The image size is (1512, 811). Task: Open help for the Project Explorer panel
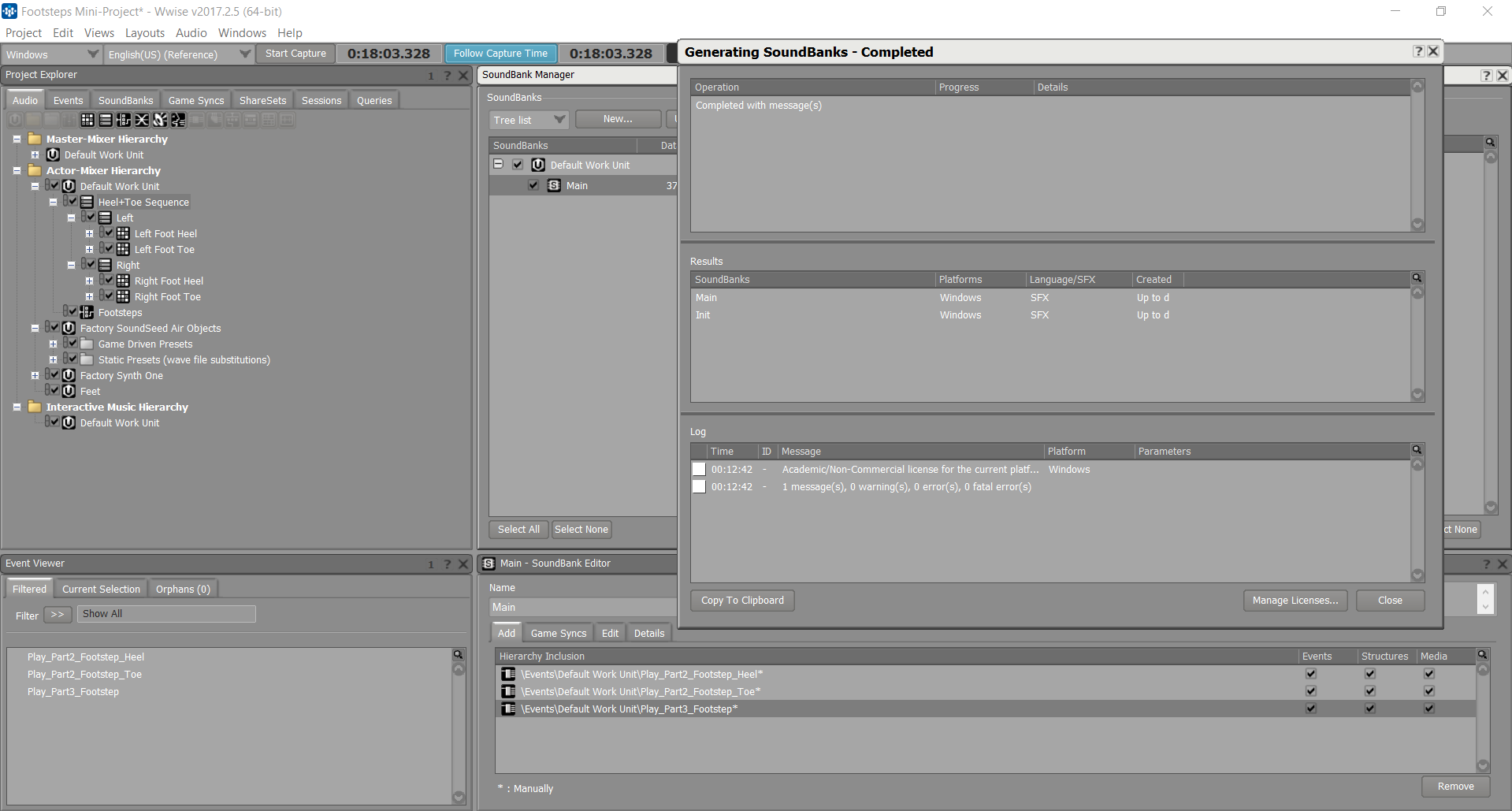[448, 76]
